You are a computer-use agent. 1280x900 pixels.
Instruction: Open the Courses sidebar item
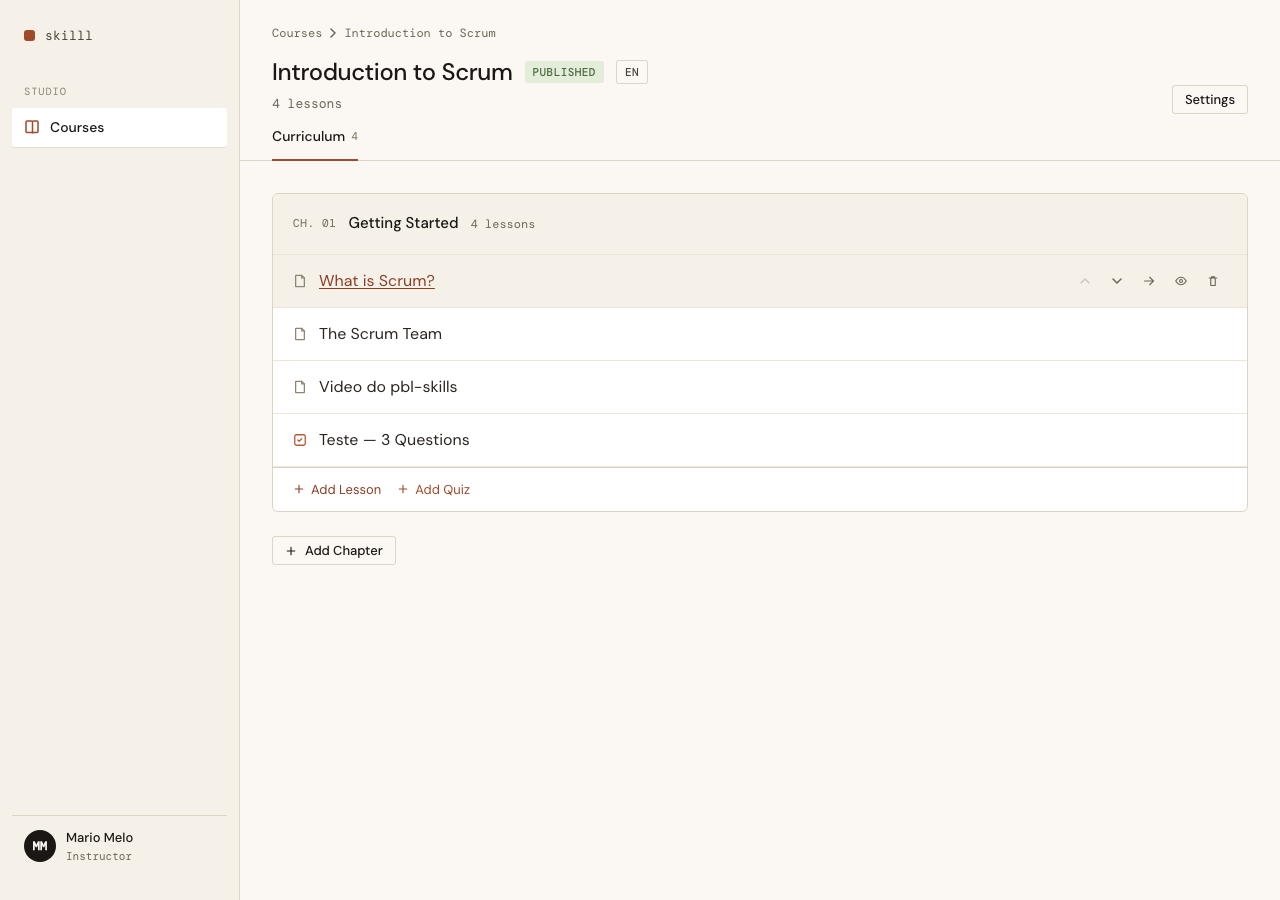(119, 127)
